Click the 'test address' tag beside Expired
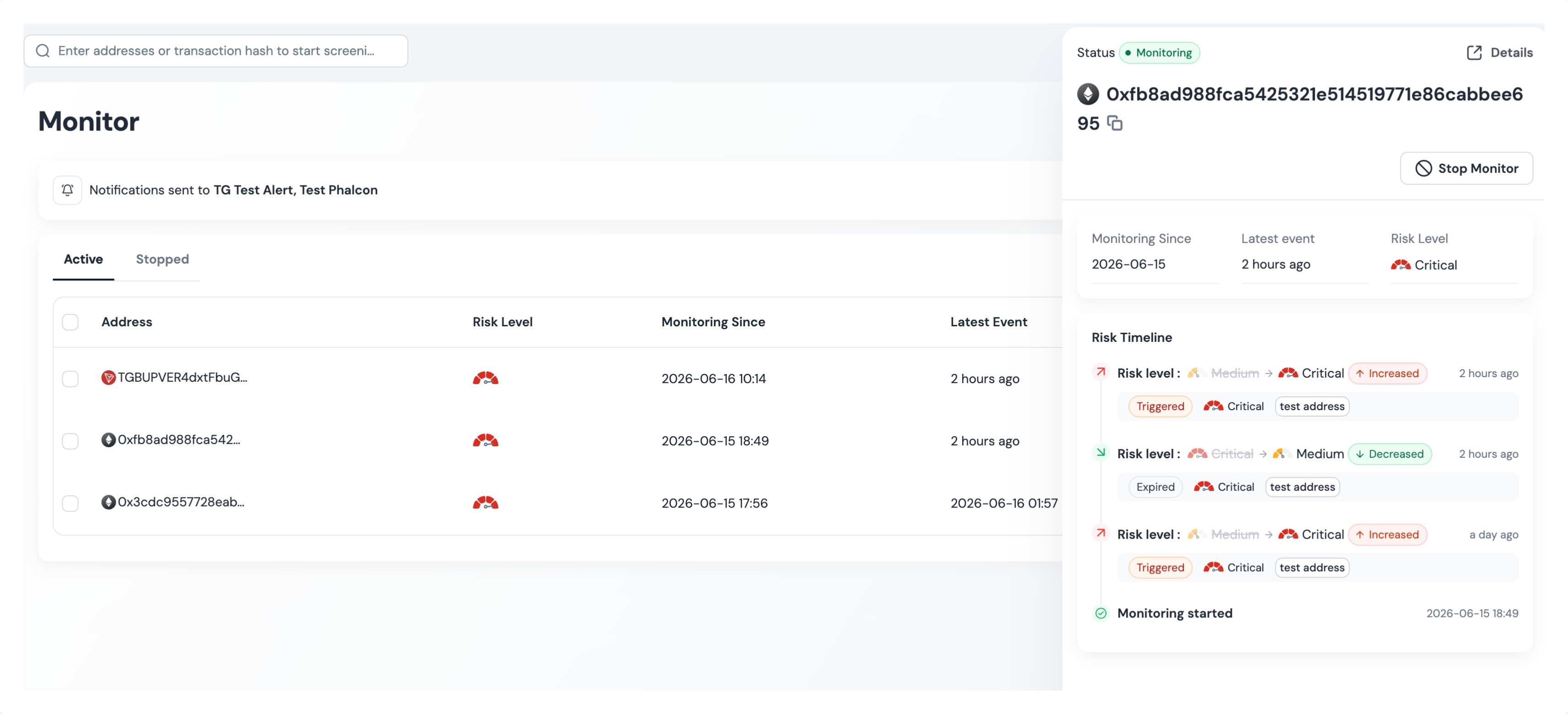1568x714 pixels. (1302, 487)
